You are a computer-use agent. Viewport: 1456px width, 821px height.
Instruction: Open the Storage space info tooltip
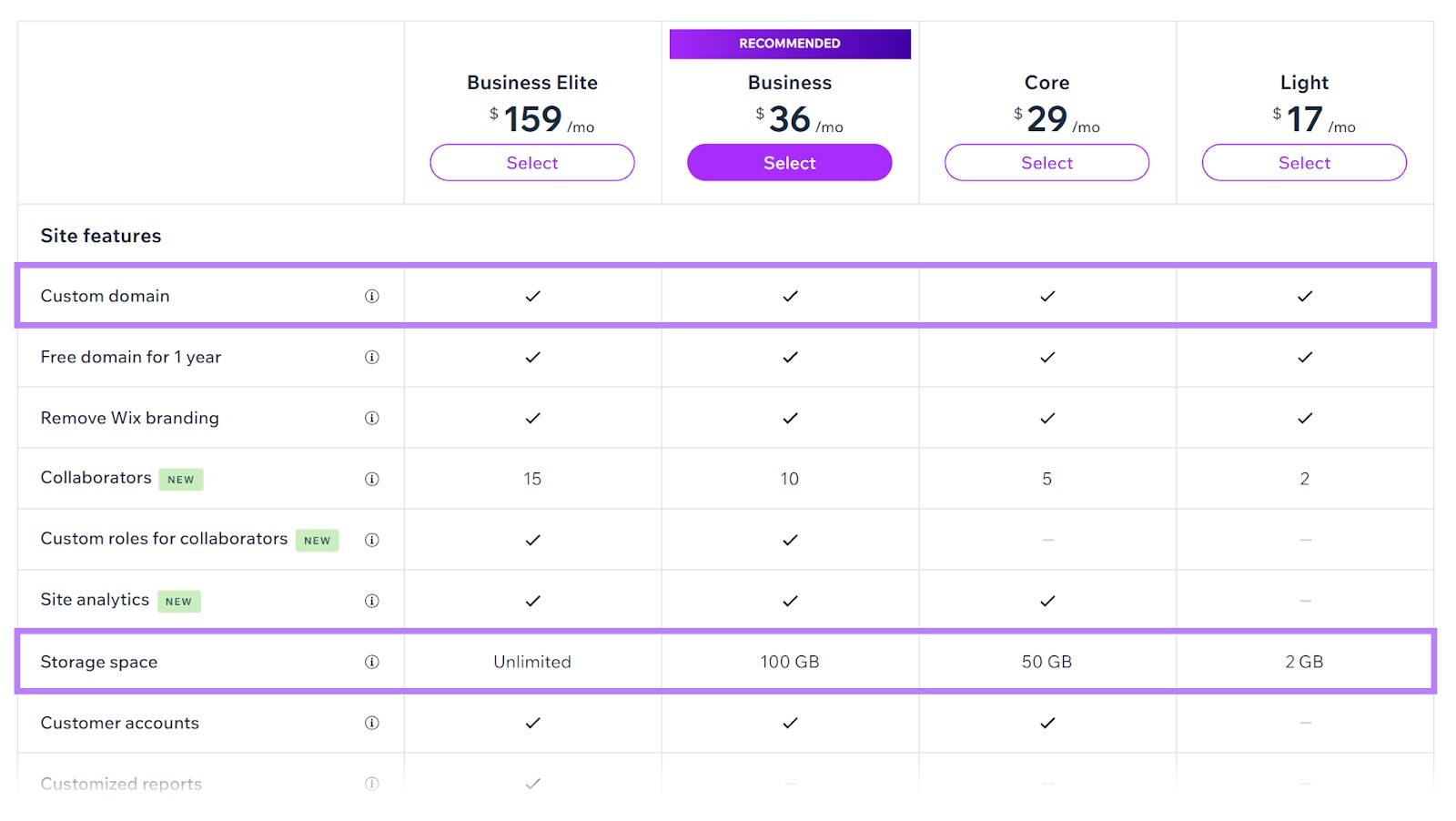371,662
